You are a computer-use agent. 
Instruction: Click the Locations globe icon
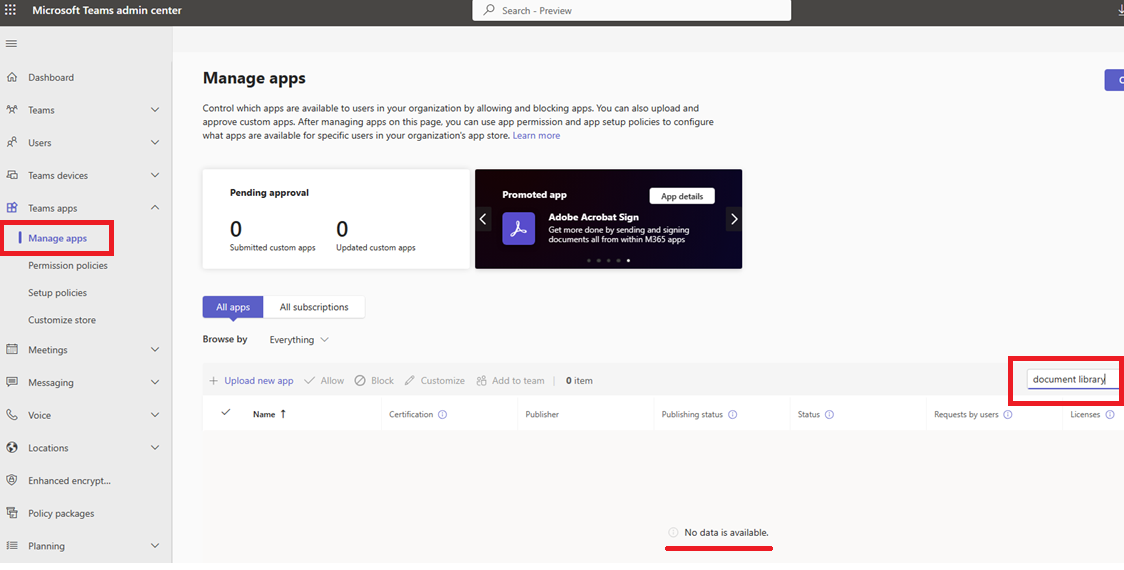point(11,447)
